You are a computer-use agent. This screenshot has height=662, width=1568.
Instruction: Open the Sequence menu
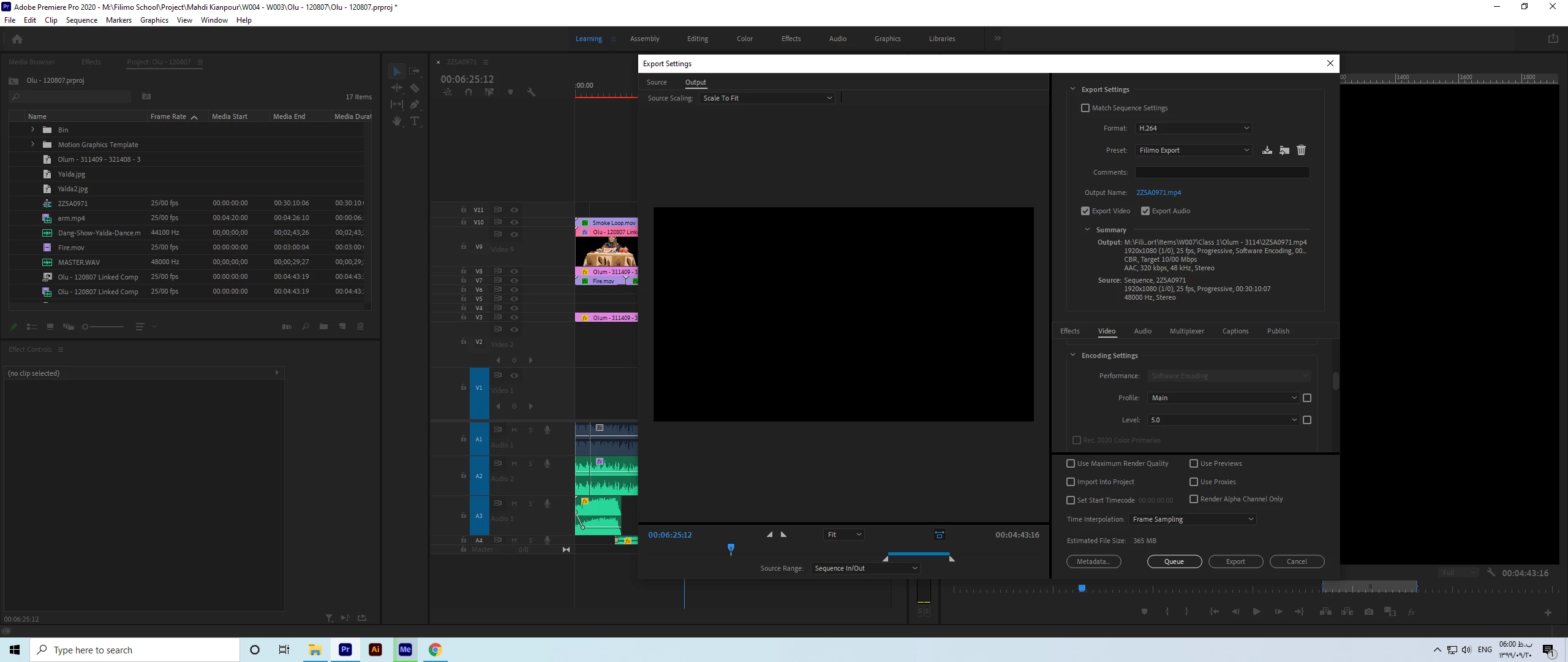click(x=81, y=20)
